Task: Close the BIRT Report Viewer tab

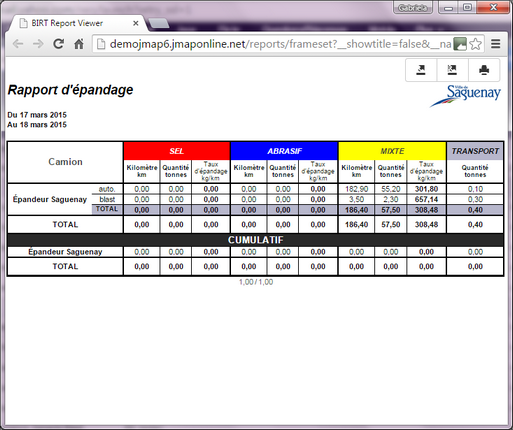Action: tap(136, 23)
